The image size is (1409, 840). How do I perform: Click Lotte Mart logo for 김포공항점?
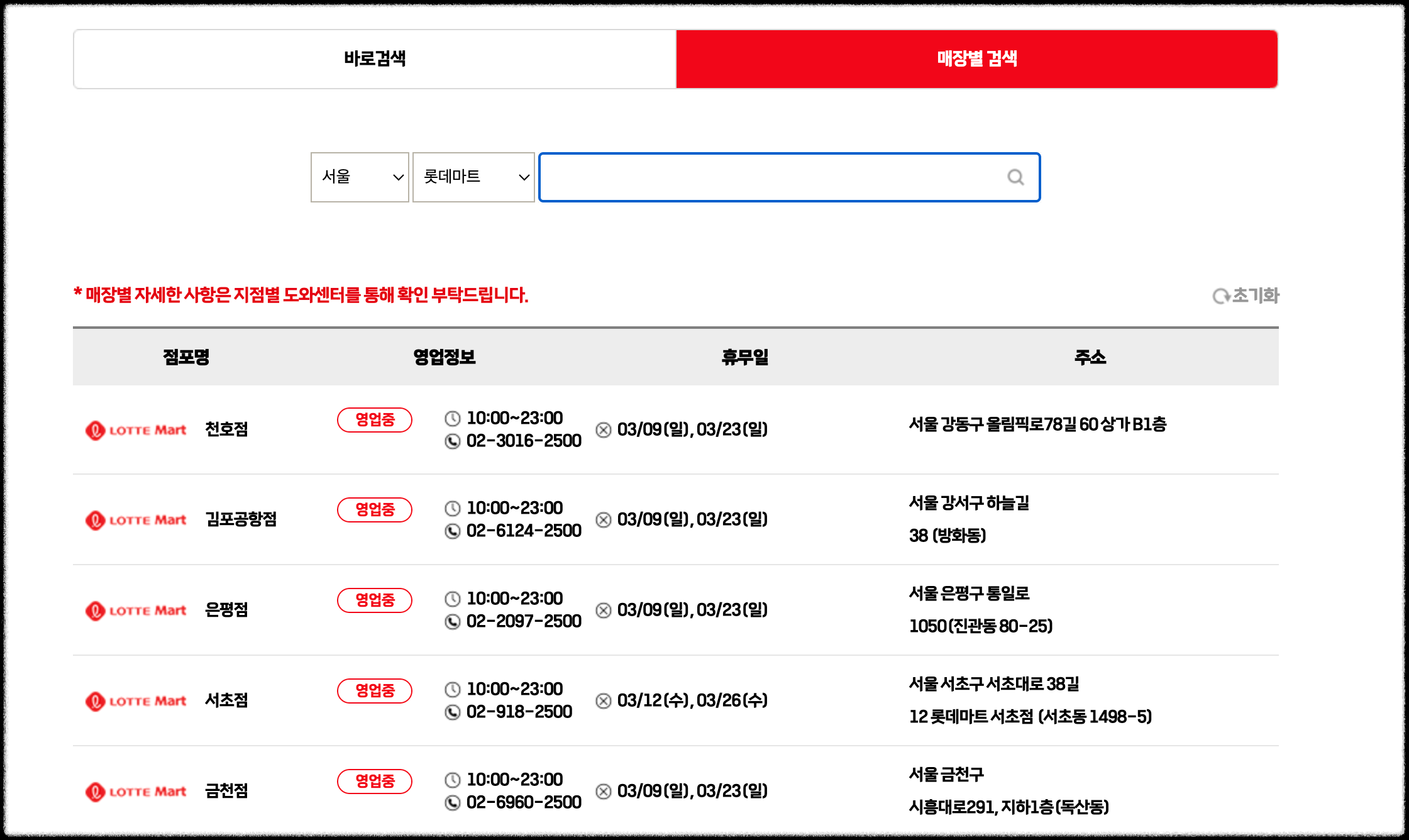136,520
